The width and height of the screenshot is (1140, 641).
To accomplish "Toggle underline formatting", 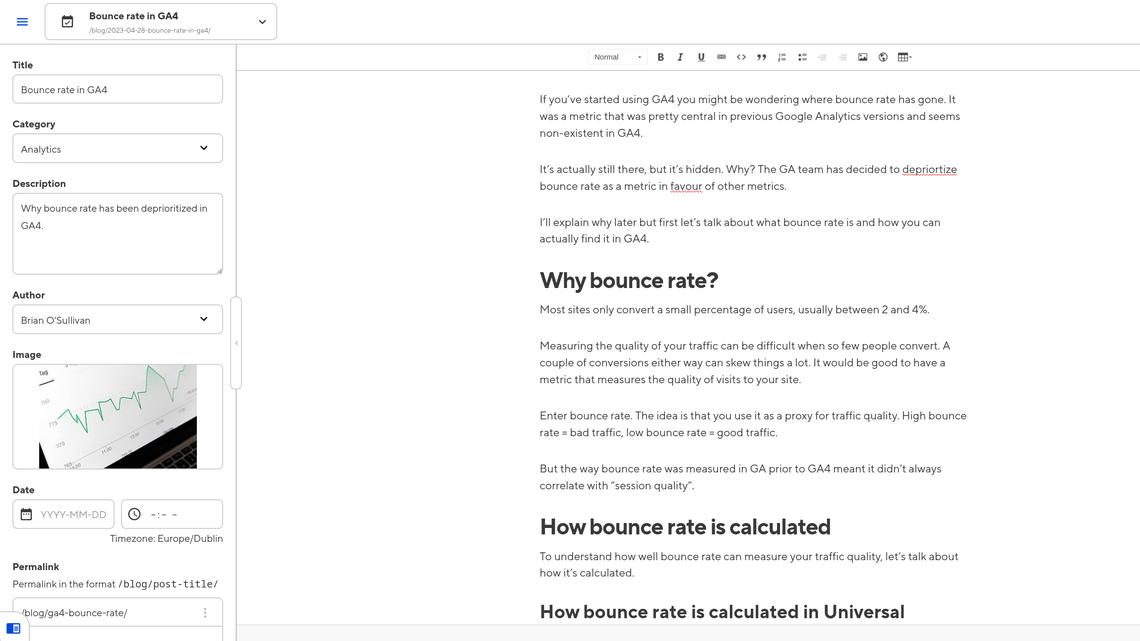I will tap(701, 57).
